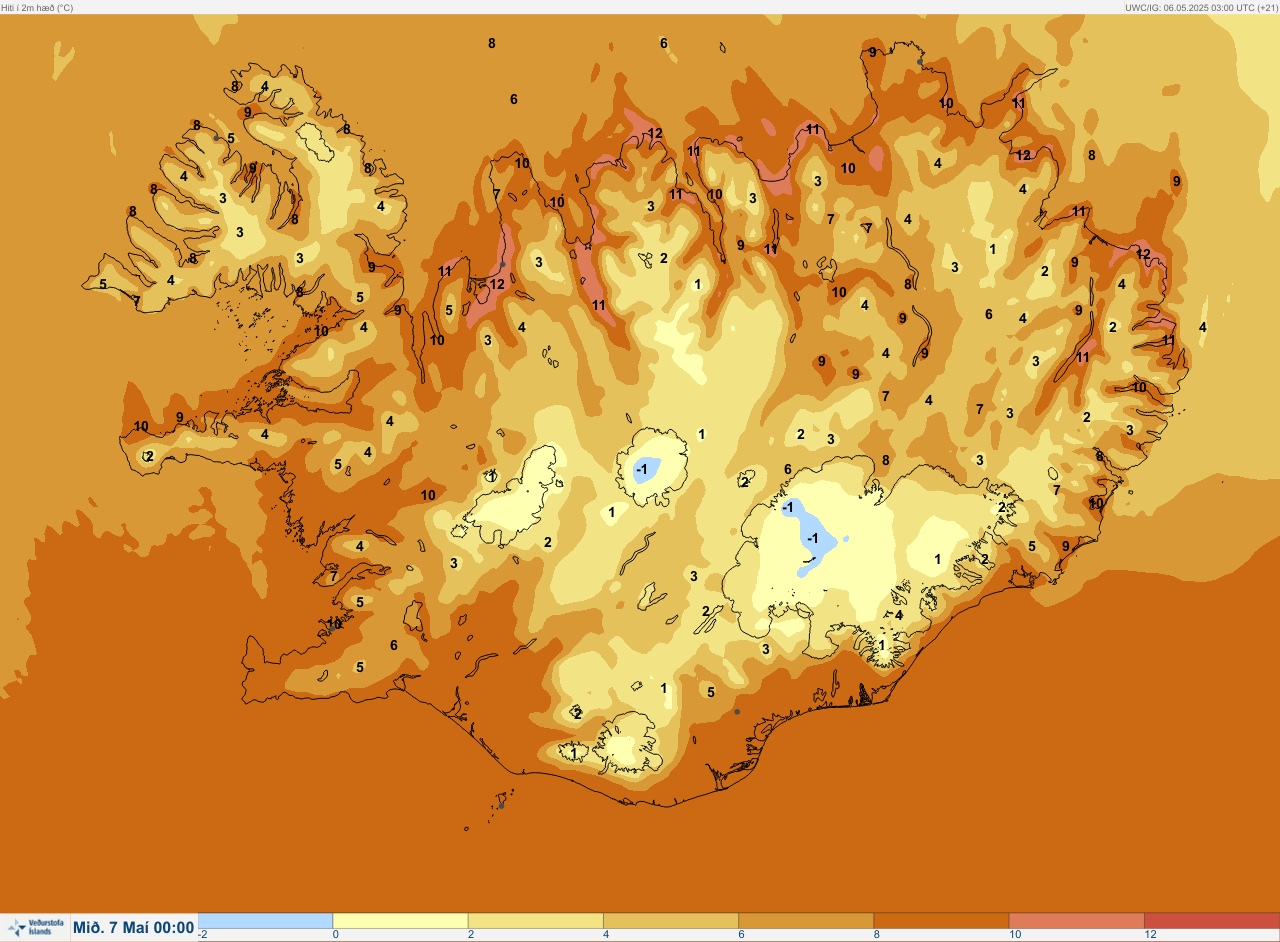This screenshot has height=942, width=1280.
Task: Click the forecast time Mið. 7 Maí 00:00
Action: tap(134, 928)
